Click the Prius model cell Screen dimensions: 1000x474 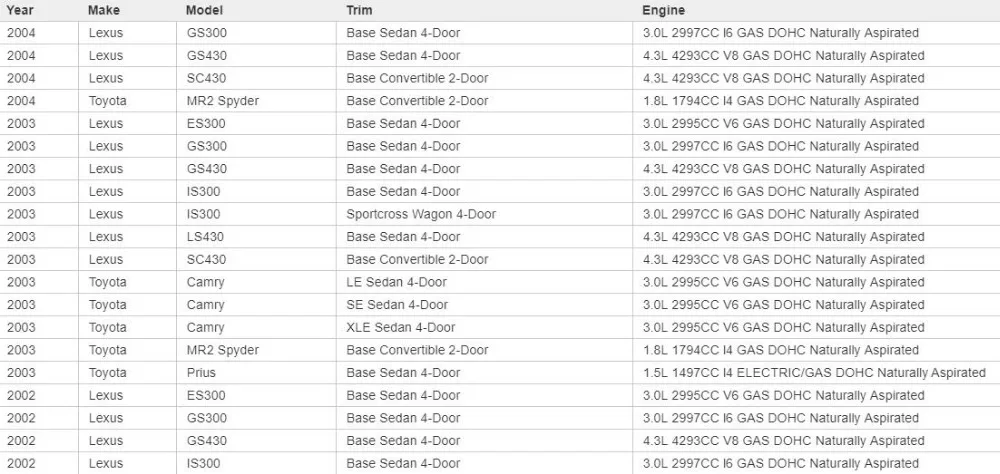click(256, 373)
